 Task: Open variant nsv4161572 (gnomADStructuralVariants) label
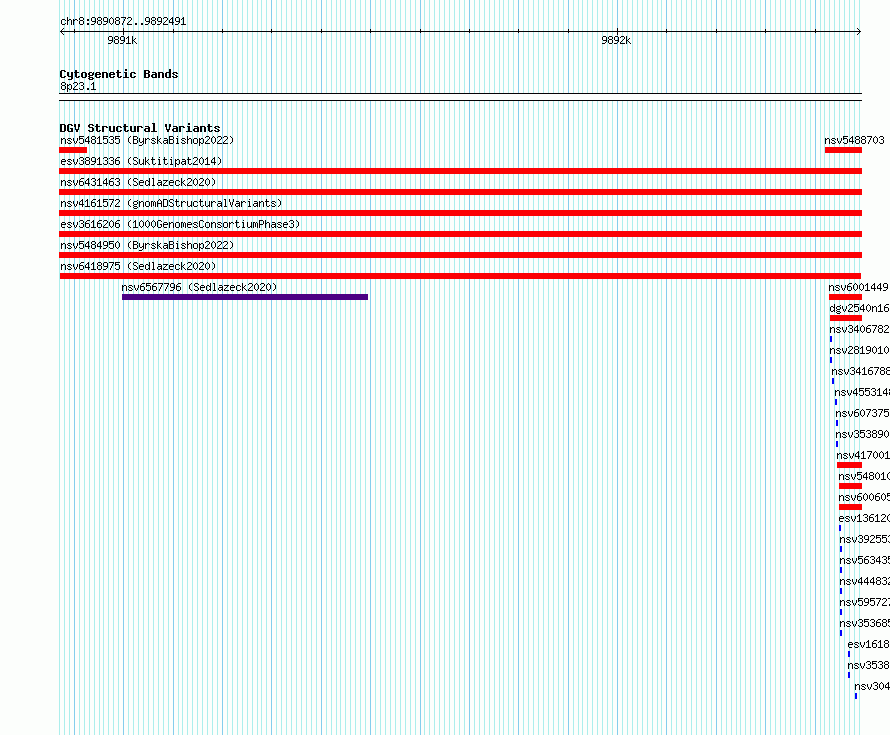(171, 203)
